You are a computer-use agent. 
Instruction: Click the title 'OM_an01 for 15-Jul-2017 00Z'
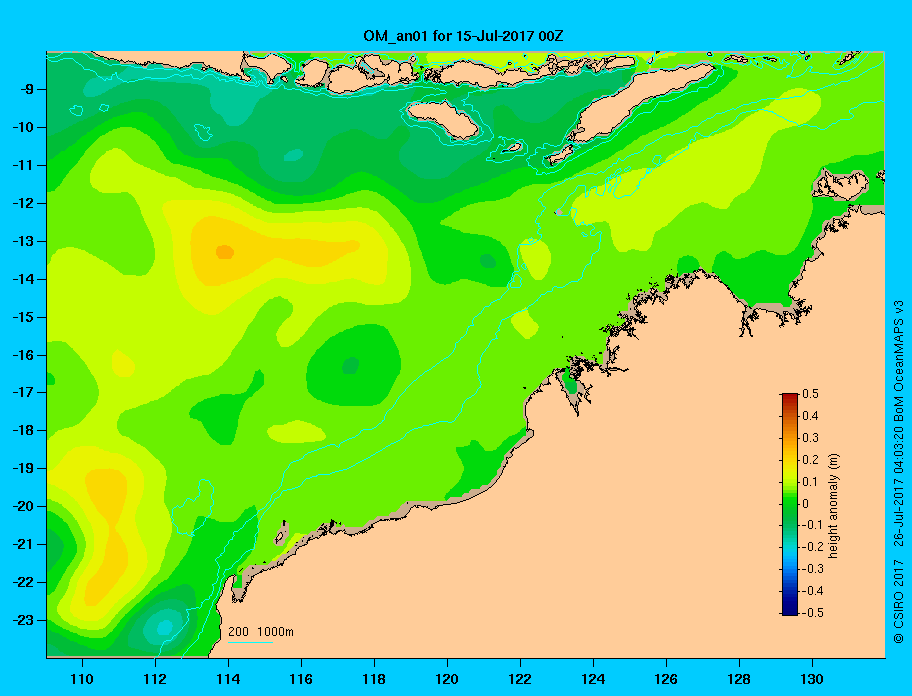463,36
